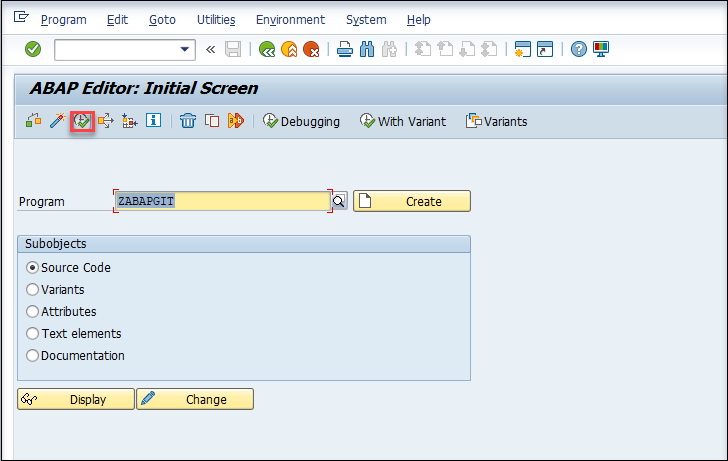This screenshot has width=728, height=461.
Task: Open the Goto menu
Action: click(x=162, y=20)
